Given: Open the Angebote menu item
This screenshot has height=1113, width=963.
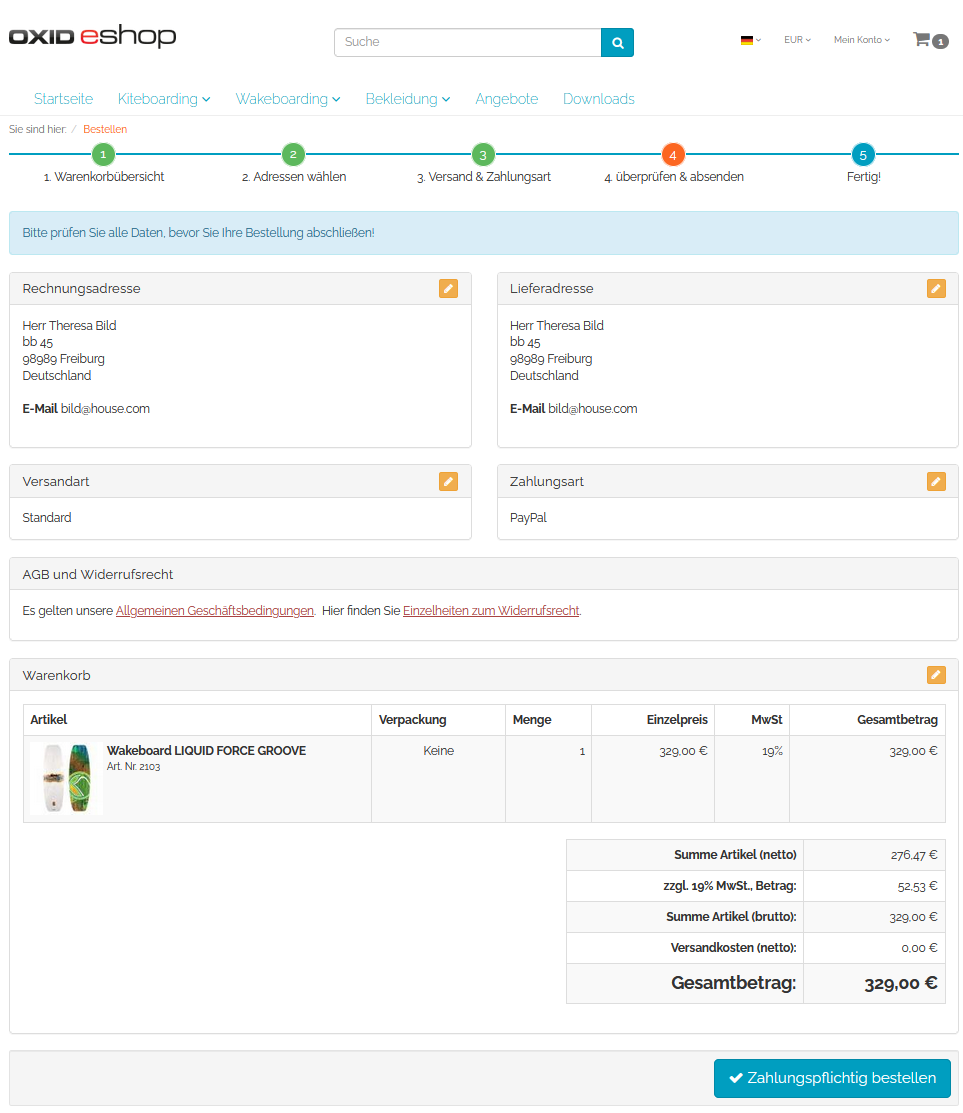Looking at the screenshot, I should point(507,99).
